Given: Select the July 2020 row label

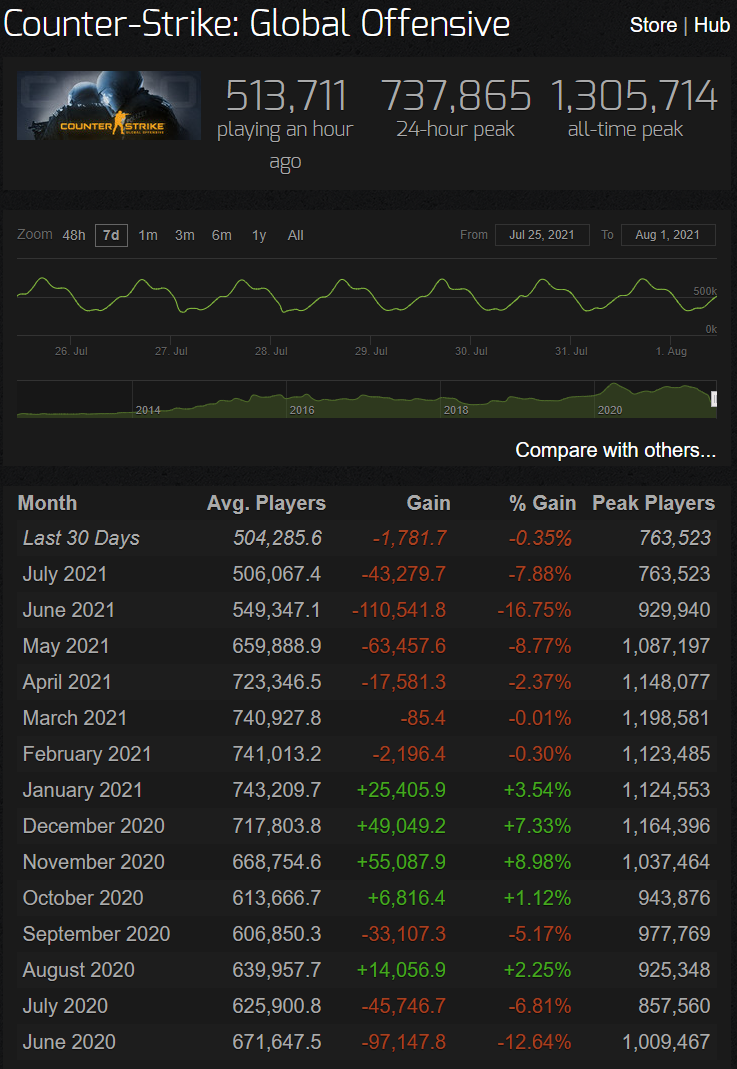Looking at the screenshot, I should pos(65,1006).
